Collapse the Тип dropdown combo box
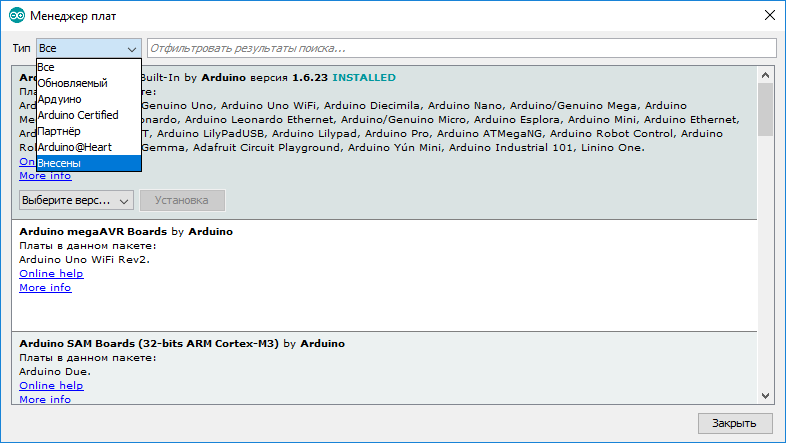This screenshot has width=786, height=443. point(89,48)
